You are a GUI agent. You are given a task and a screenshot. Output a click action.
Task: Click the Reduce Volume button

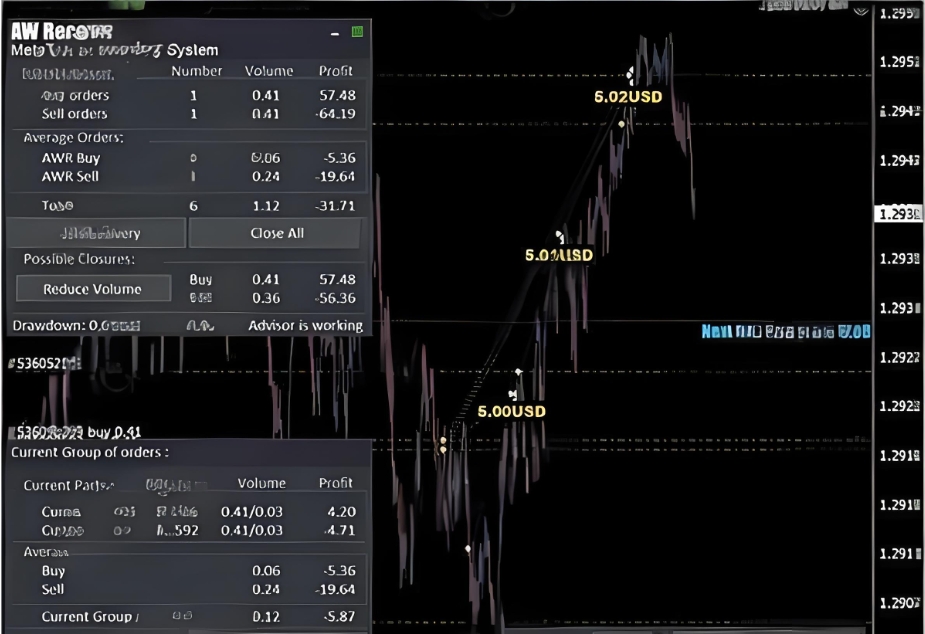point(93,289)
